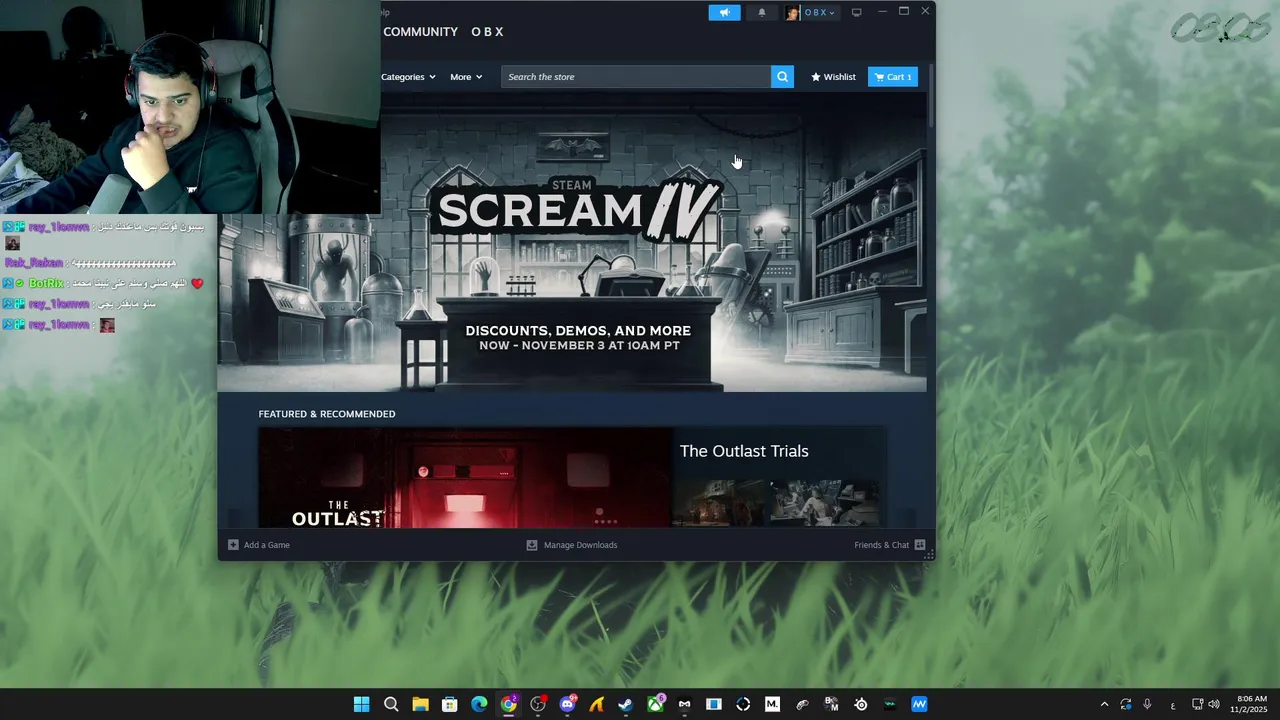This screenshot has height=720, width=1280.
Task: Open Discord from the taskbar
Action: click(567, 704)
